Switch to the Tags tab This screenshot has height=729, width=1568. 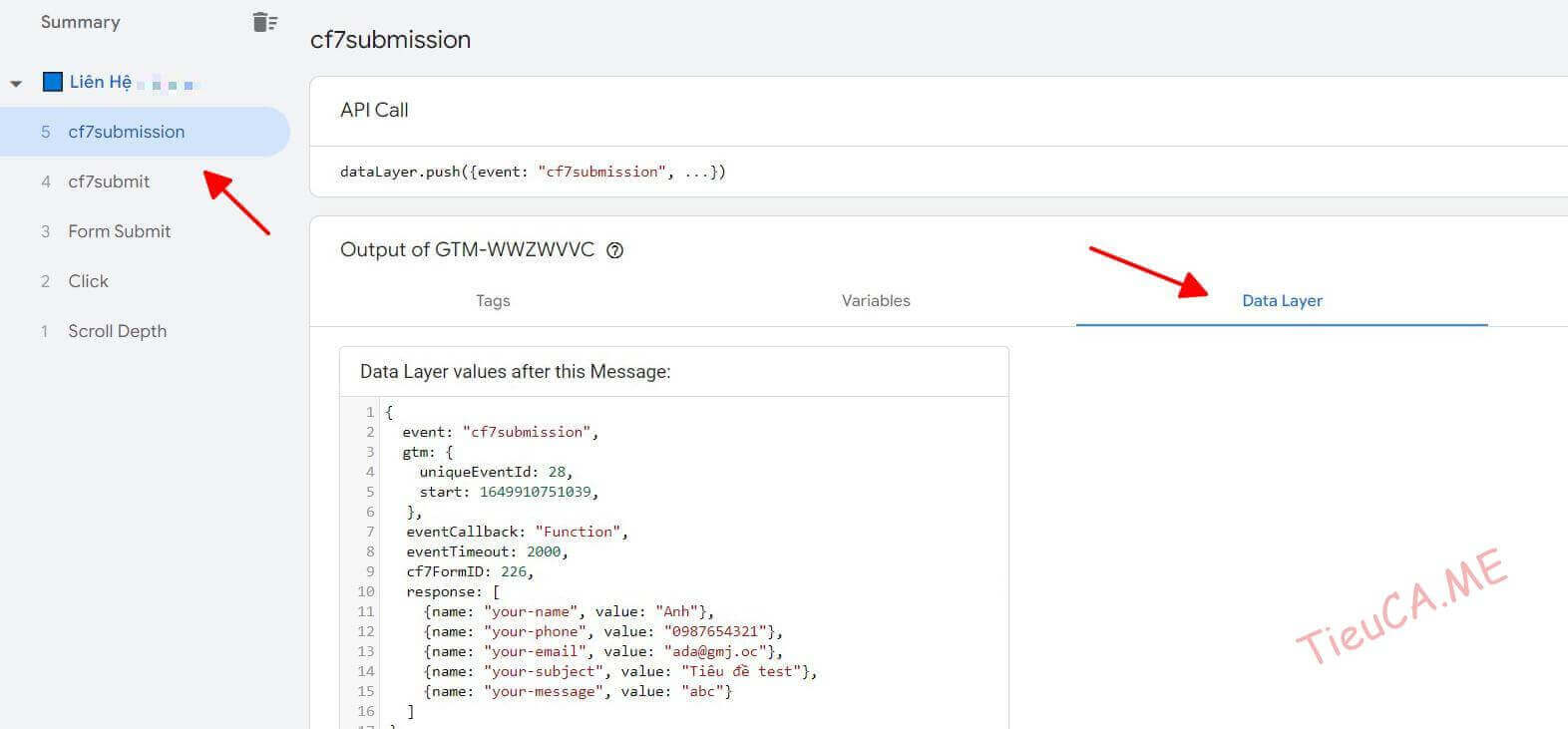pyautogui.click(x=493, y=300)
